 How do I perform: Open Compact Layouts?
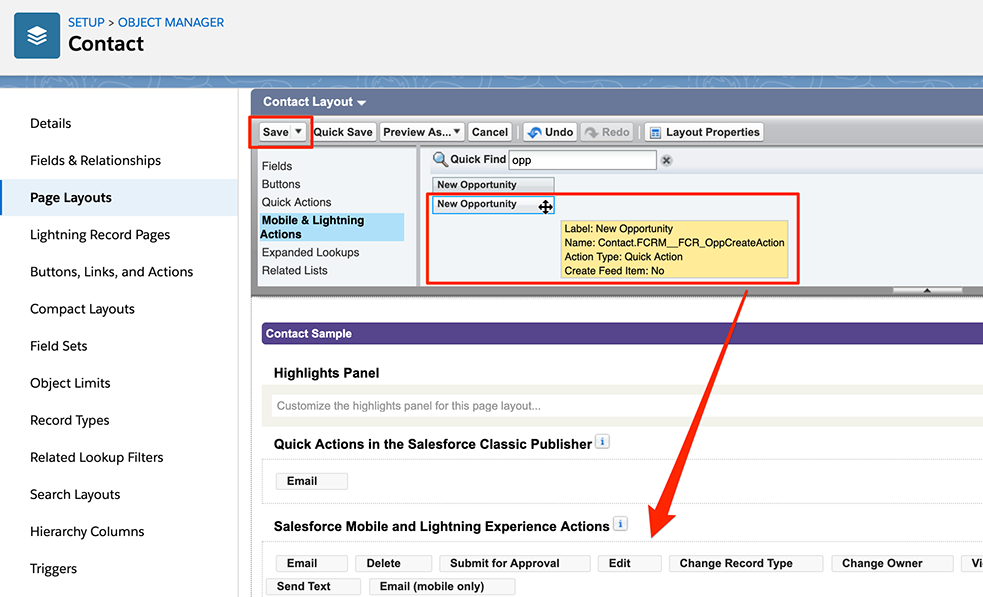point(82,309)
